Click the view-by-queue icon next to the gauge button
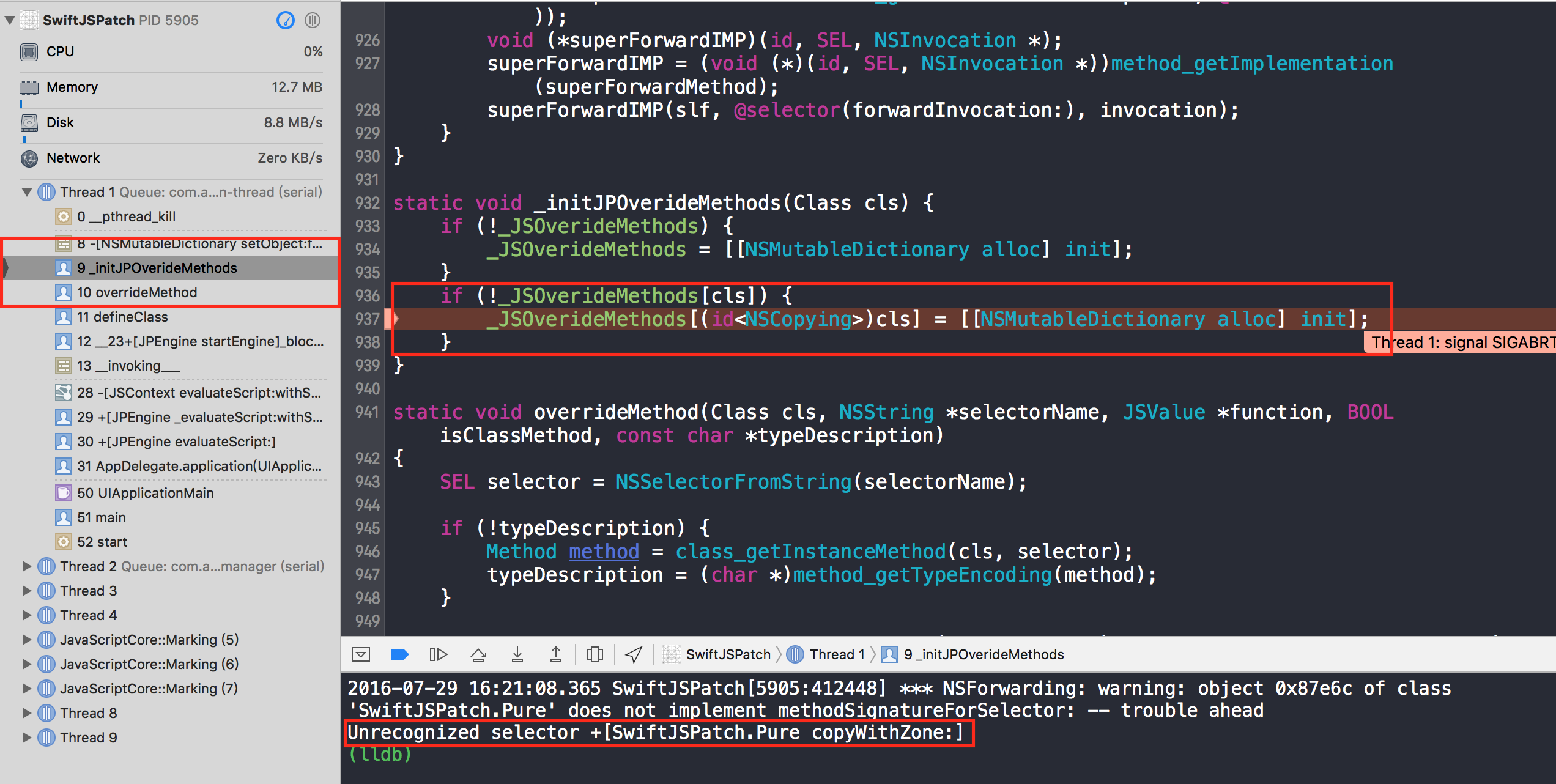Viewport: 1556px width, 784px height. (313, 20)
